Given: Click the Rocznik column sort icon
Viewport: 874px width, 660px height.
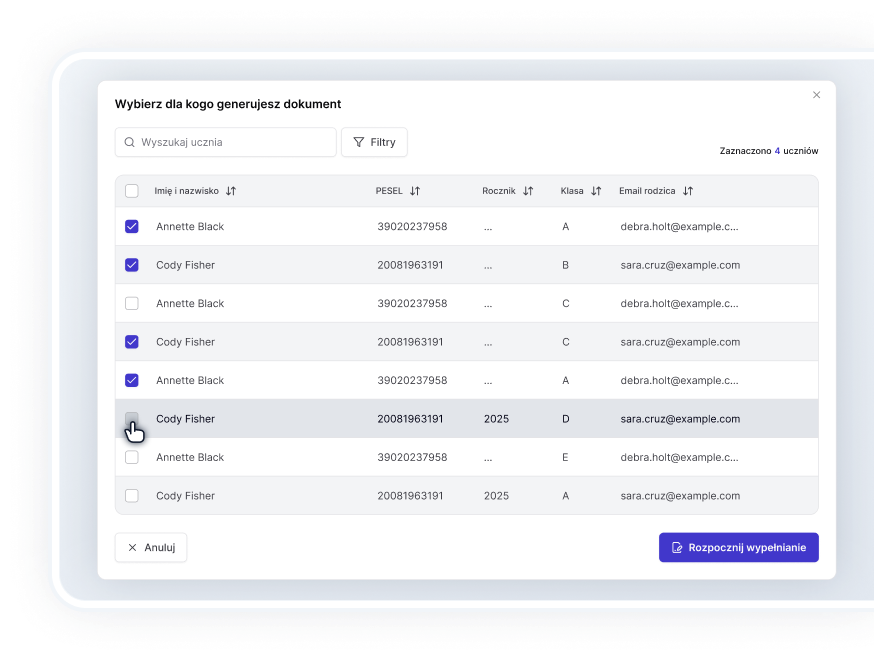Looking at the screenshot, I should coord(528,191).
